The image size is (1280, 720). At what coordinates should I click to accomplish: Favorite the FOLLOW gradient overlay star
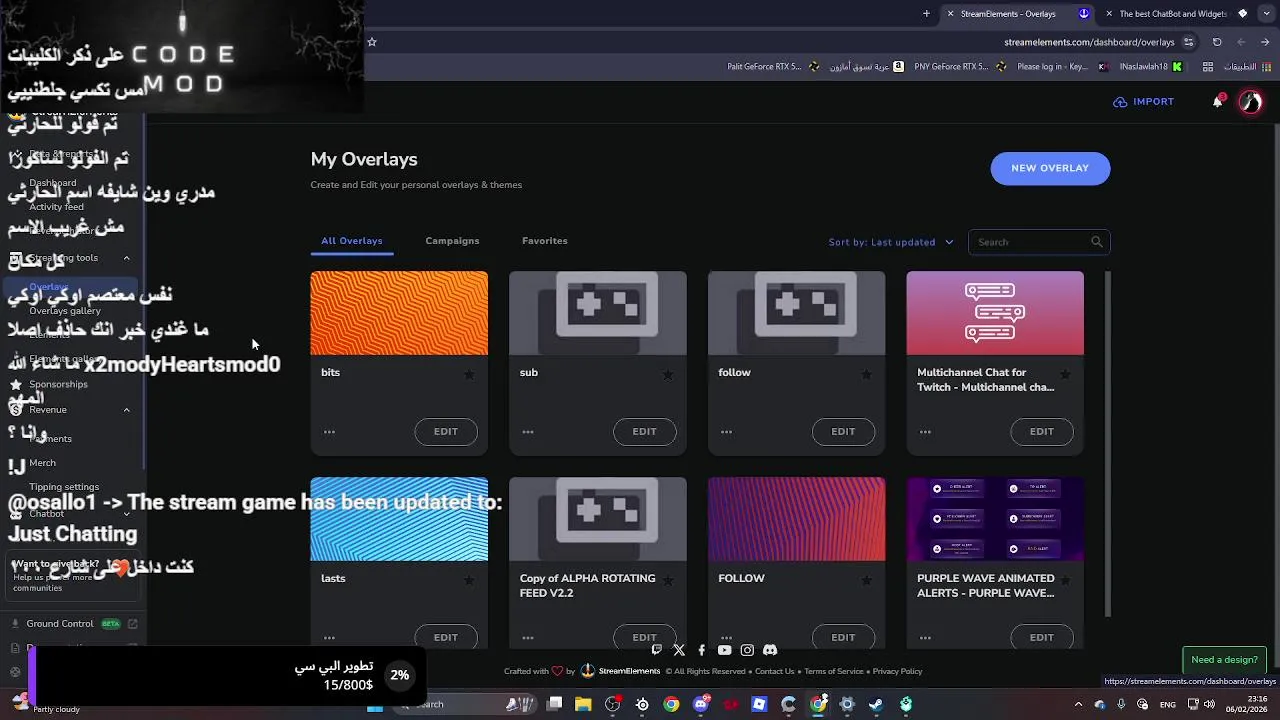866,581
